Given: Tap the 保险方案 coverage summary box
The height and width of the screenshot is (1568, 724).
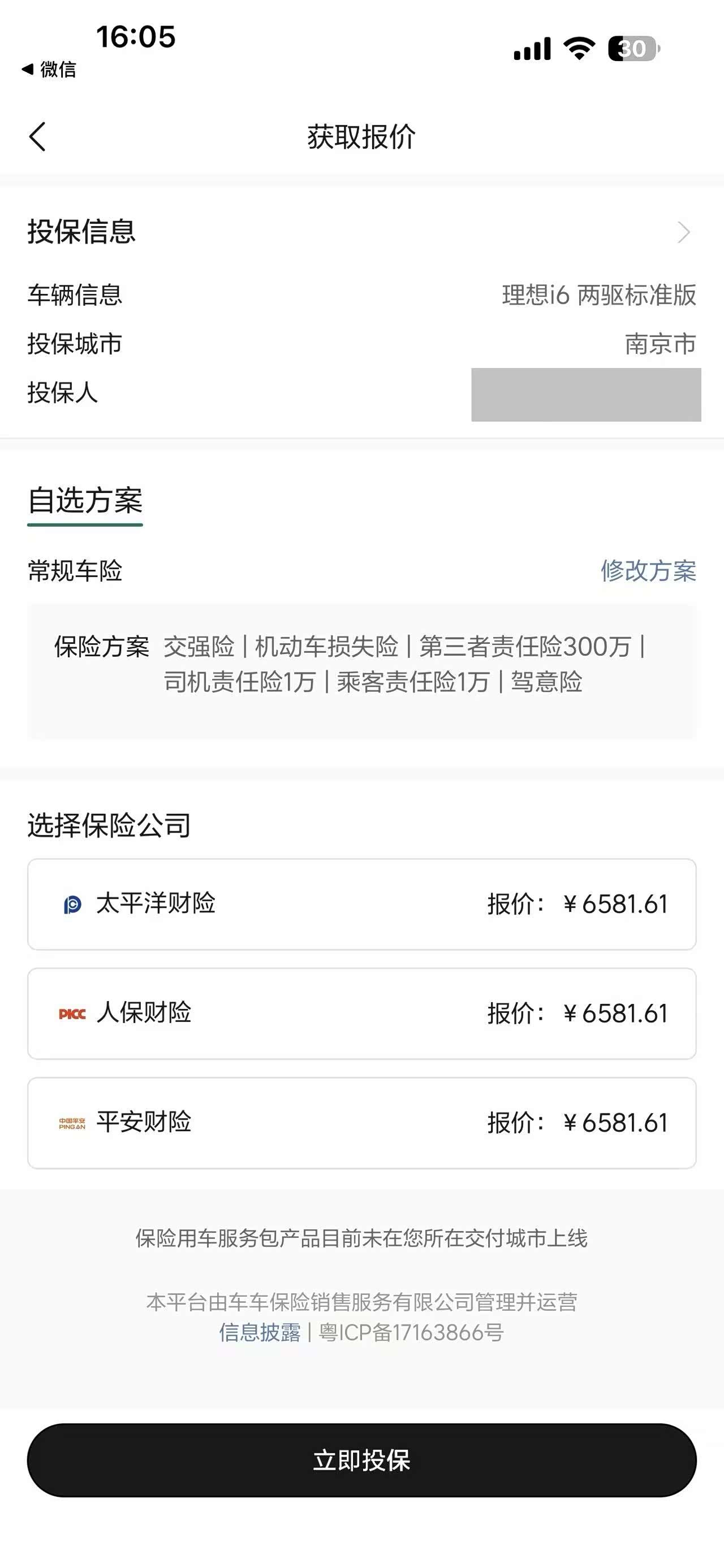Looking at the screenshot, I should click(361, 671).
